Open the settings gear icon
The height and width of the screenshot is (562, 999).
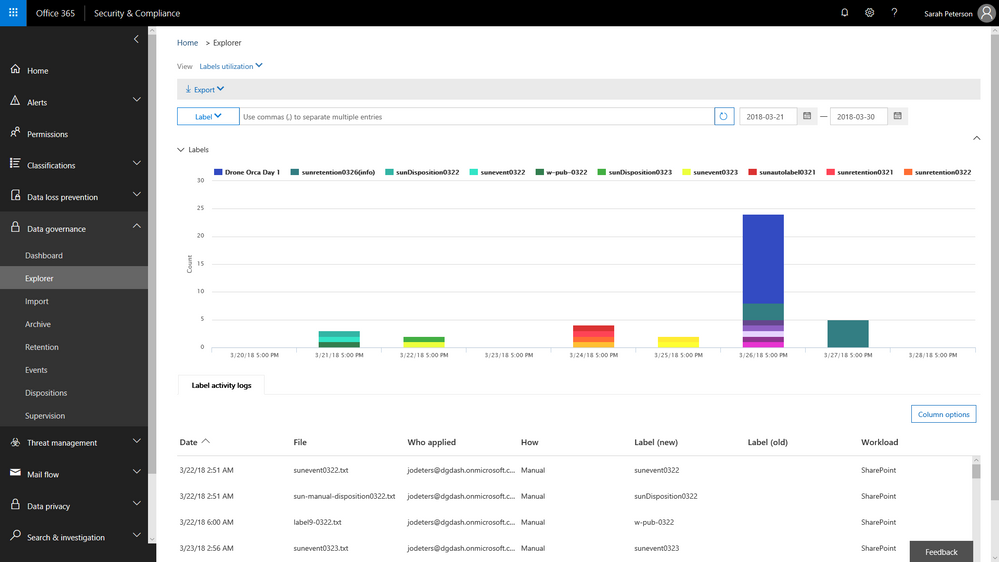click(869, 13)
